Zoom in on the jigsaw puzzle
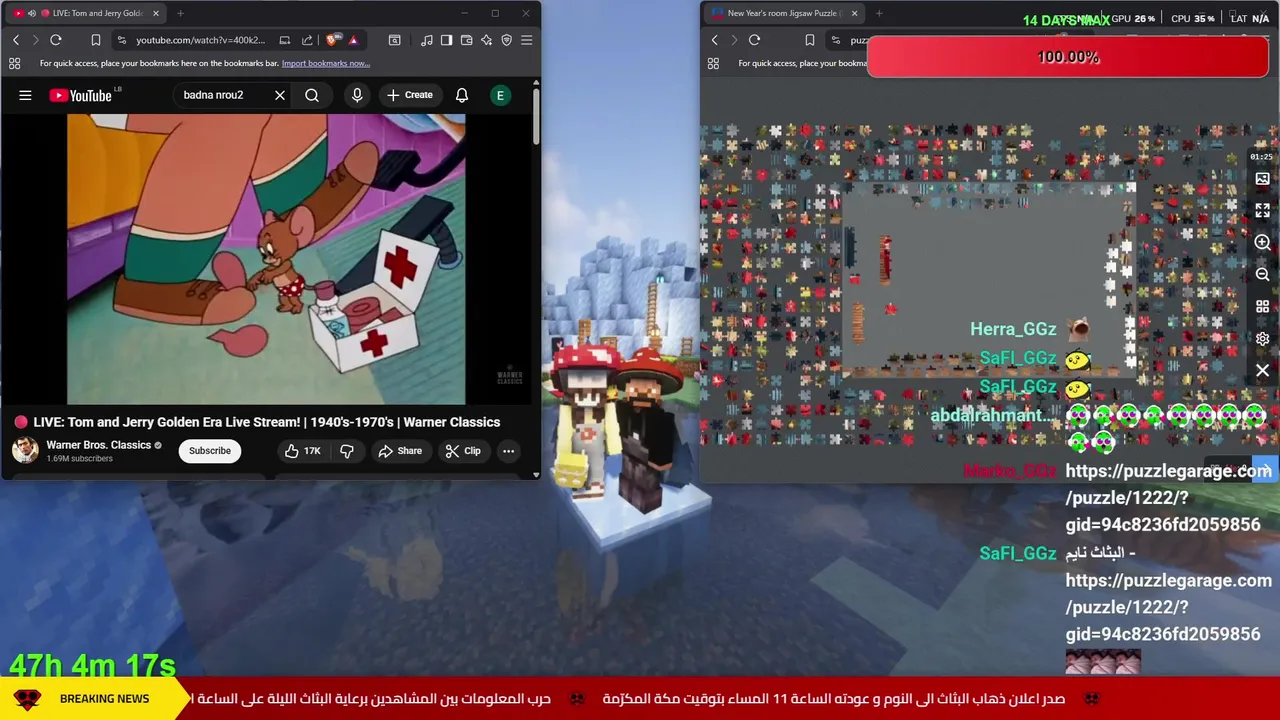 pyautogui.click(x=1262, y=243)
